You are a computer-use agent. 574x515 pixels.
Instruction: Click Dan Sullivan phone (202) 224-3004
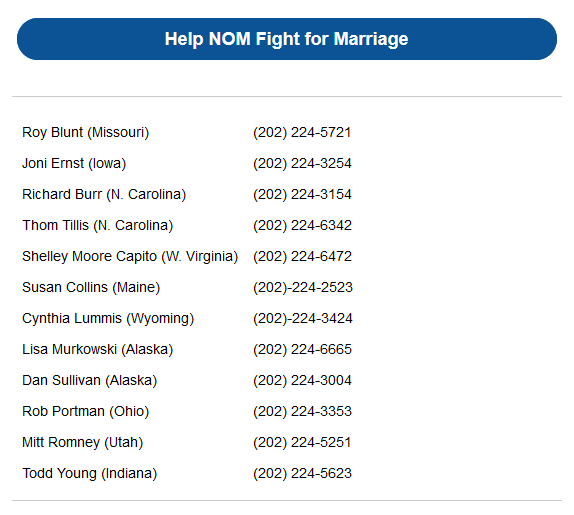[x=302, y=380]
